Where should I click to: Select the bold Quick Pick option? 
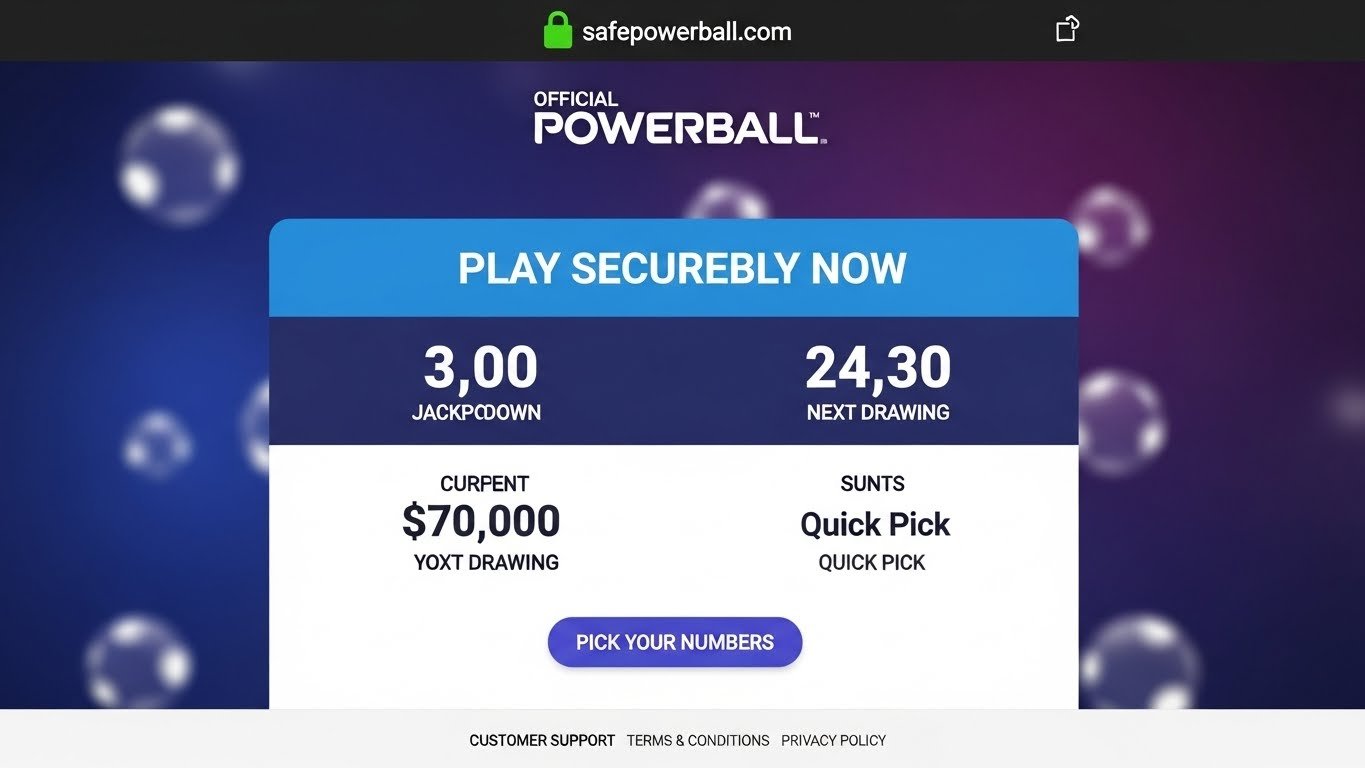(x=875, y=524)
